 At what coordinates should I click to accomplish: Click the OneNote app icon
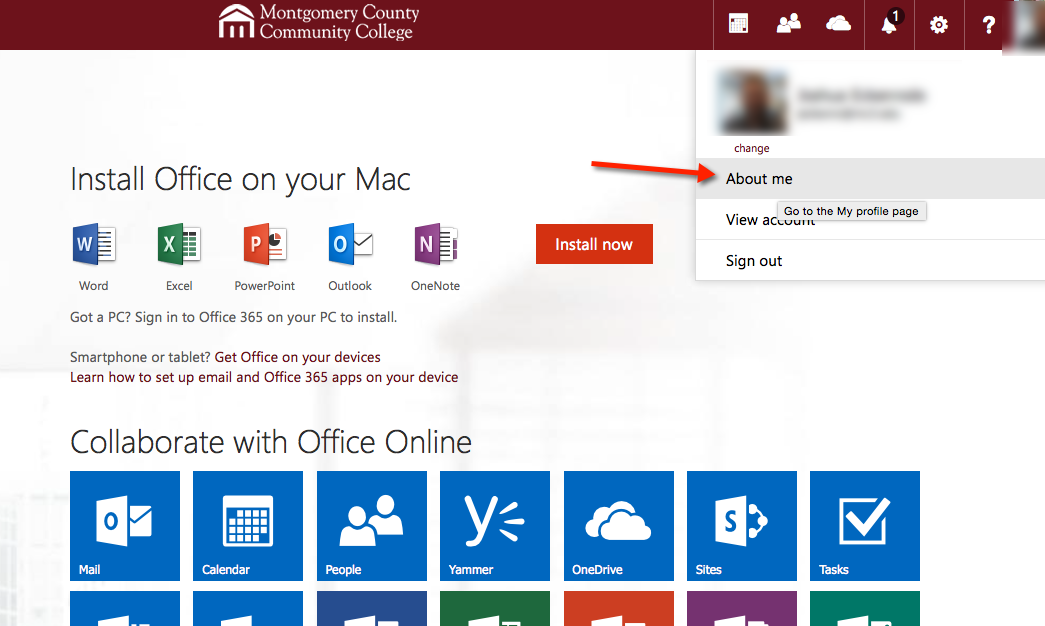435,244
